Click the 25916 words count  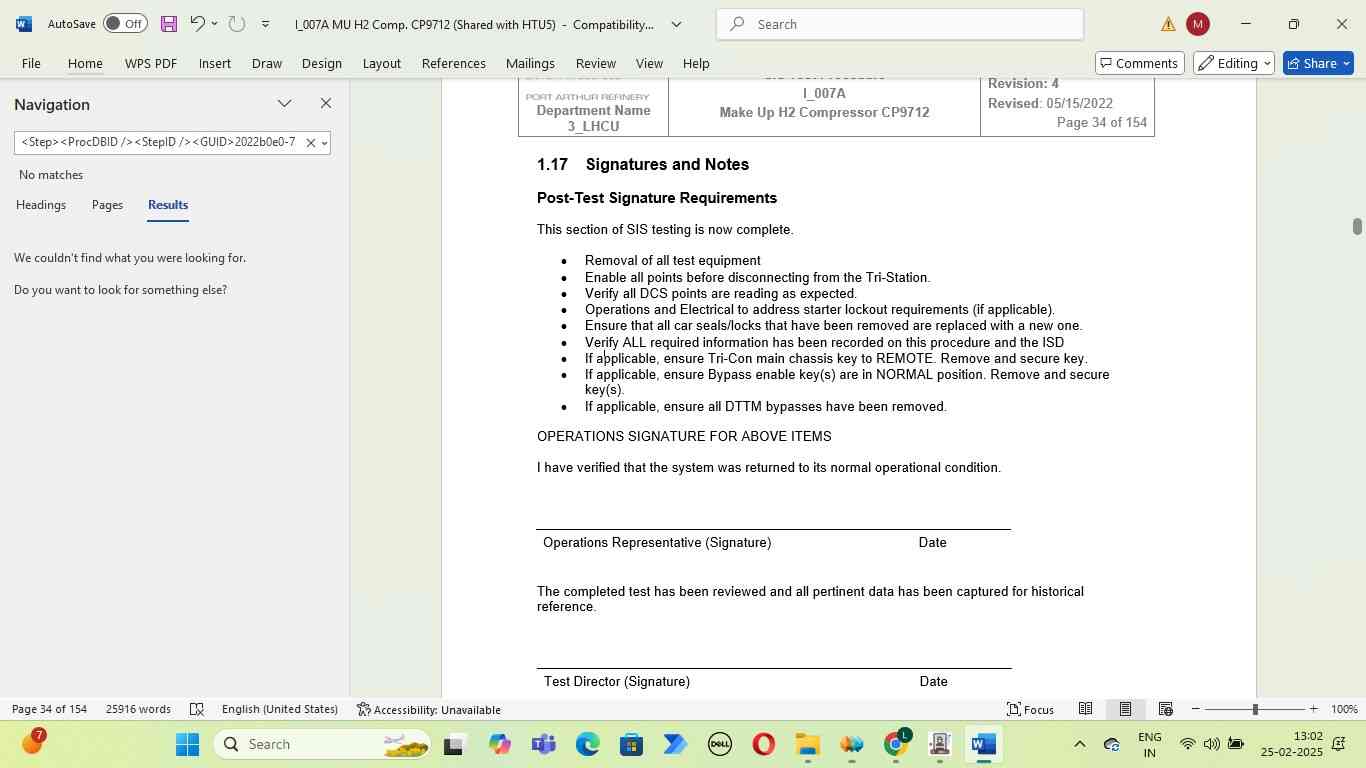138,709
